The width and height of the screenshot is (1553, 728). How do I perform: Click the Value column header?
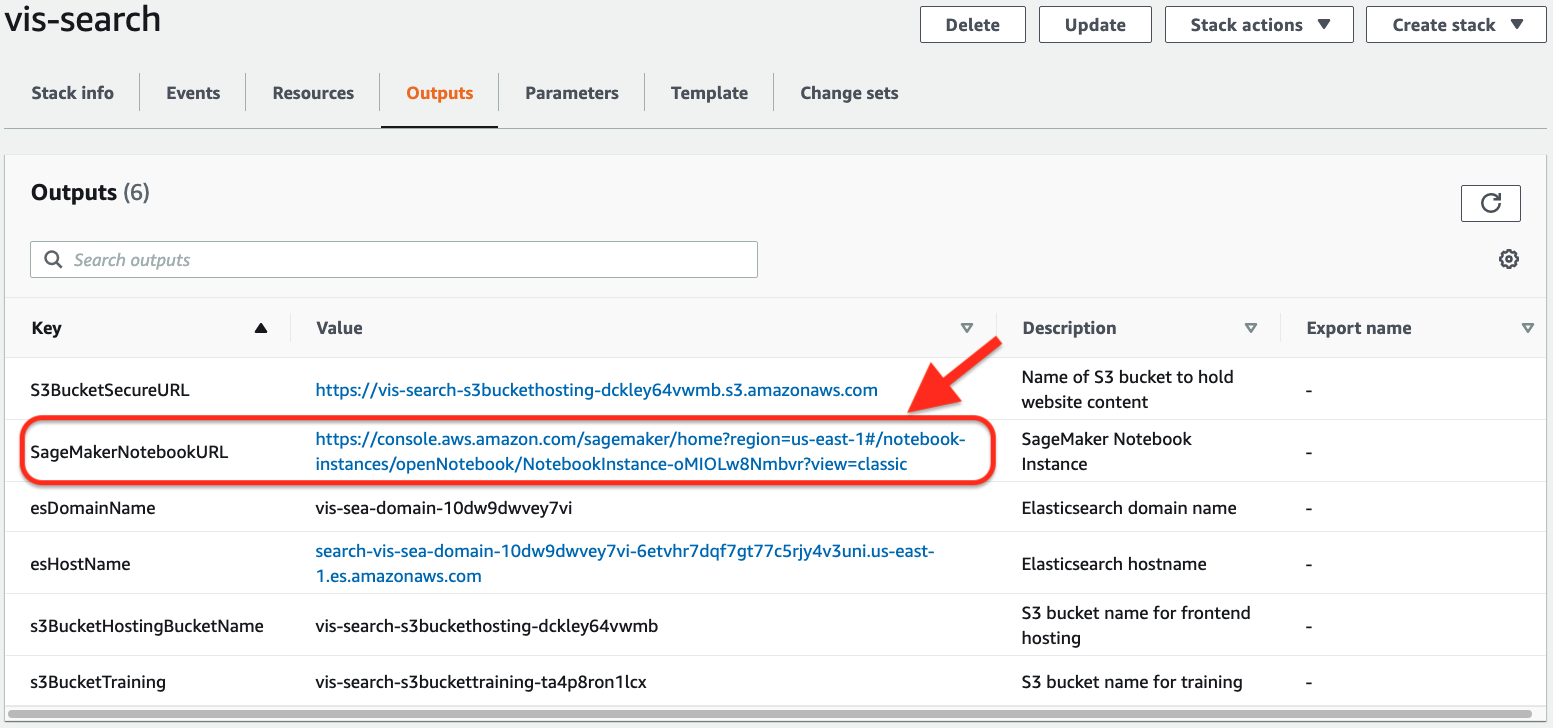pyautogui.click(x=339, y=328)
